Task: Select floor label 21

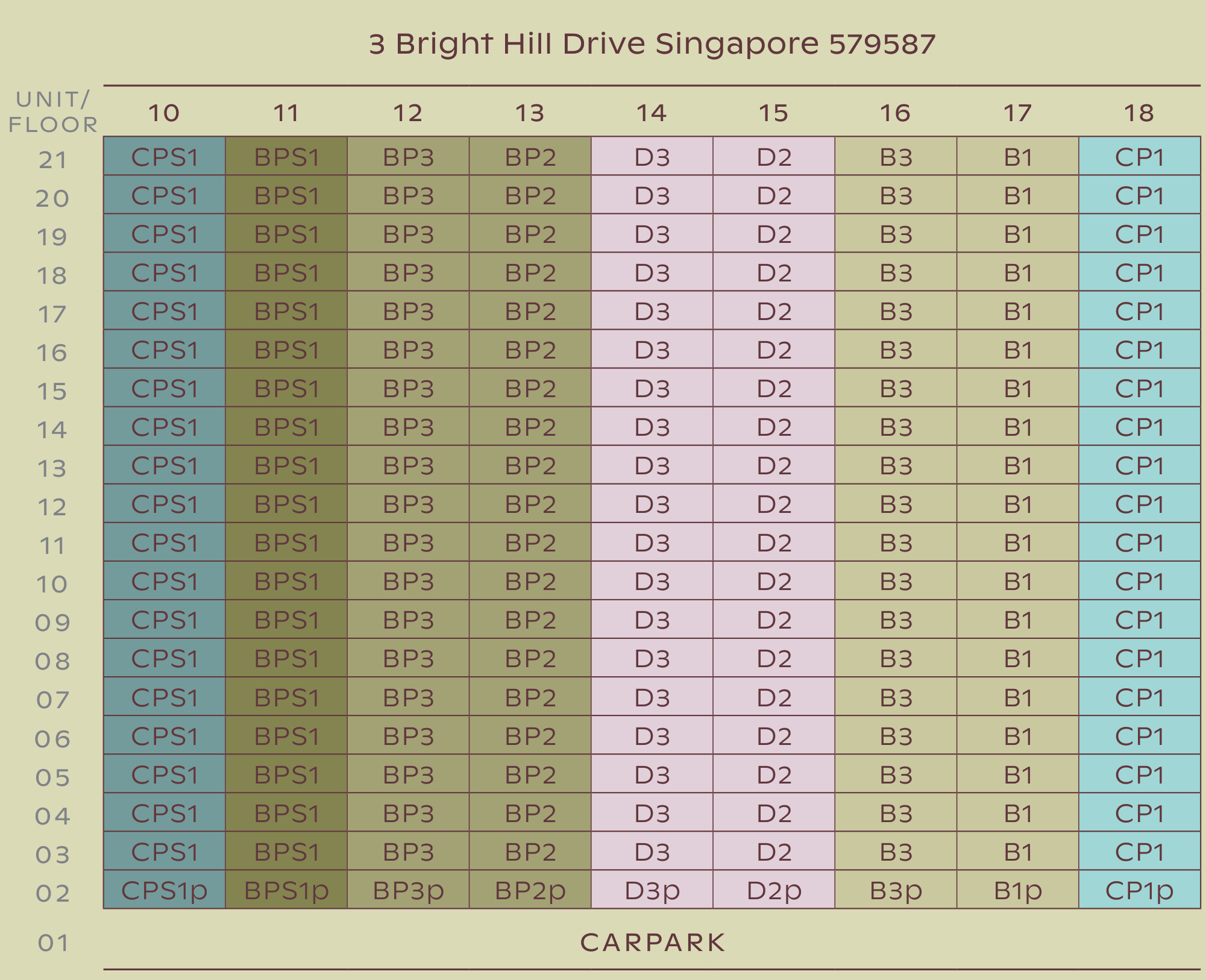Action: [52, 160]
